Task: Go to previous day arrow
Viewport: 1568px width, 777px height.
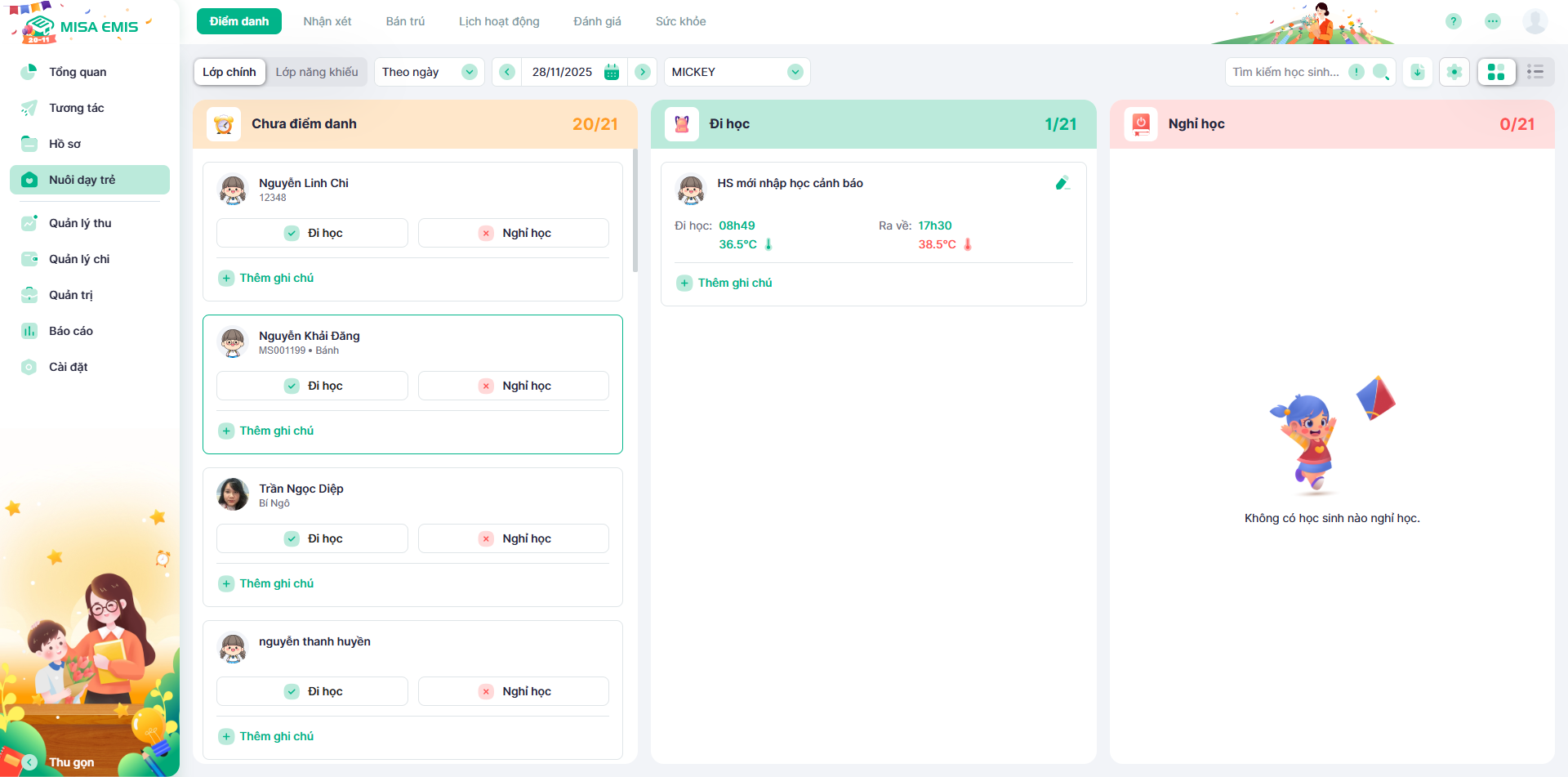Action: [x=507, y=72]
